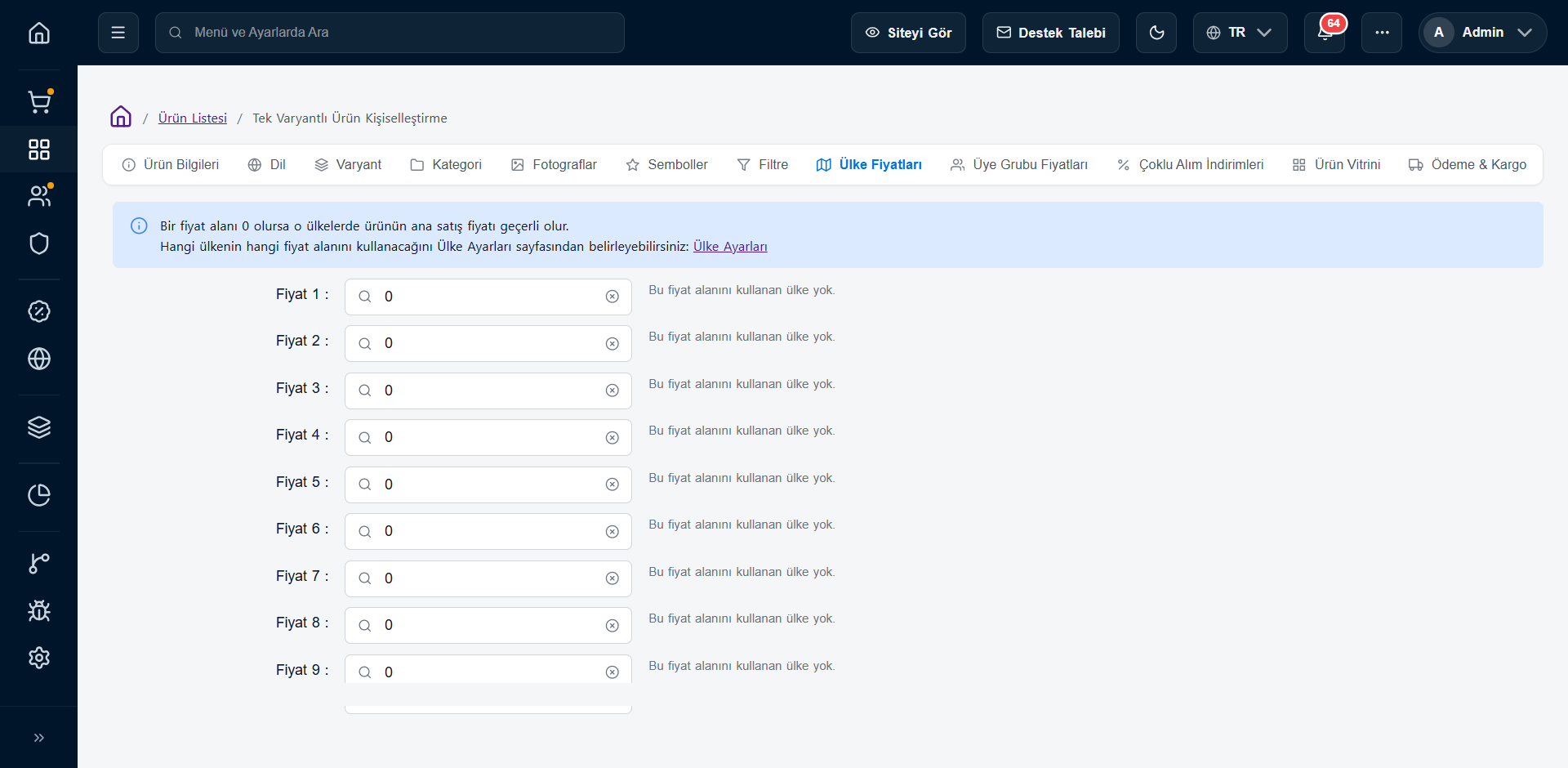Select the products grid icon in sidebar
The width and height of the screenshot is (1568, 768).
pyautogui.click(x=39, y=150)
